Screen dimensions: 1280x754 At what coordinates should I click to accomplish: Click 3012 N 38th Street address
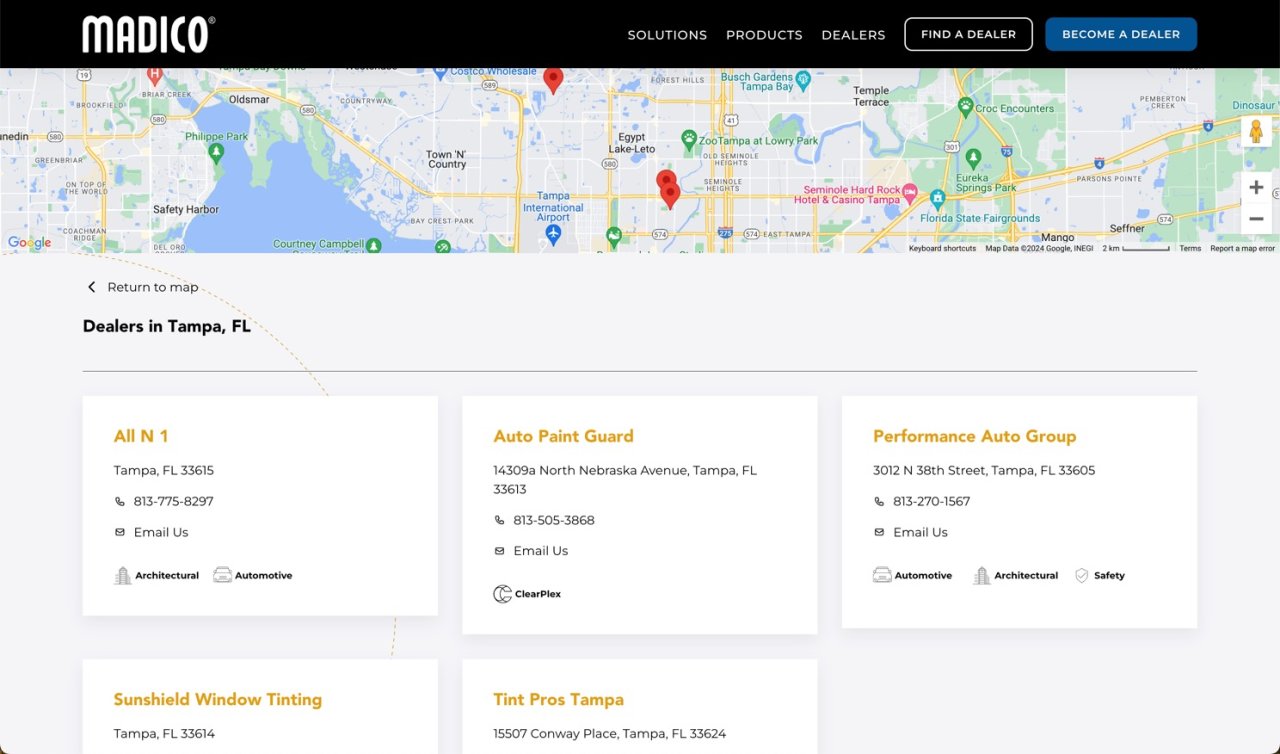(x=984, y=470)
